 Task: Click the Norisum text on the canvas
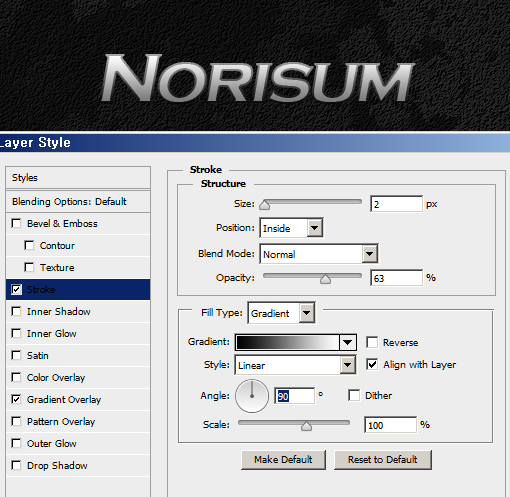[x=258, y=78]
